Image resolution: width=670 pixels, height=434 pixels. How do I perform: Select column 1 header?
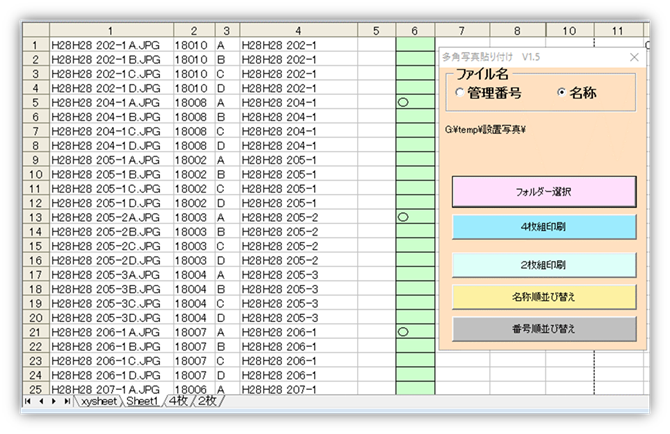(110, 31)
